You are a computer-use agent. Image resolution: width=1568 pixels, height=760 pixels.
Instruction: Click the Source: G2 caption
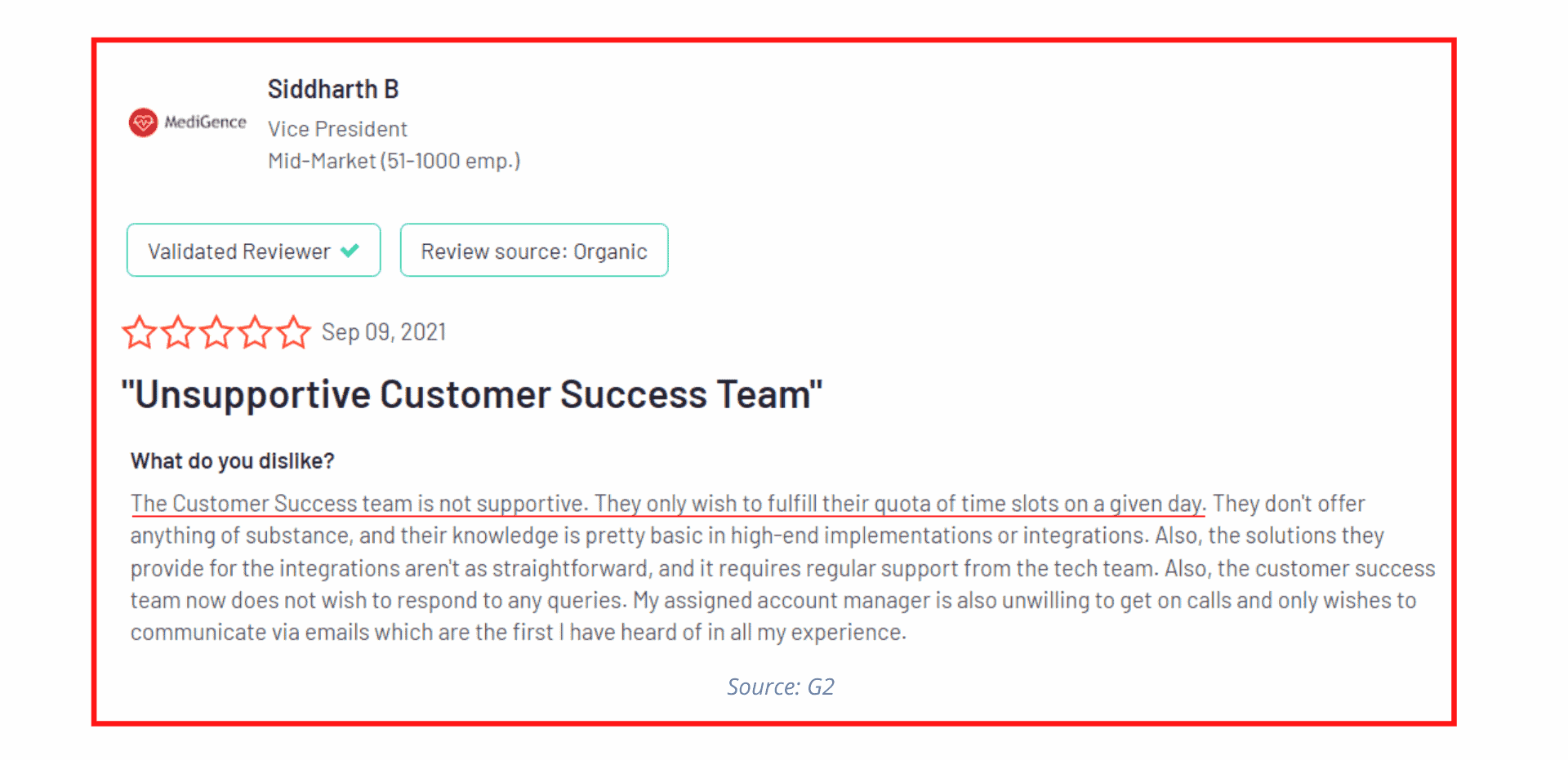(781, 687)
